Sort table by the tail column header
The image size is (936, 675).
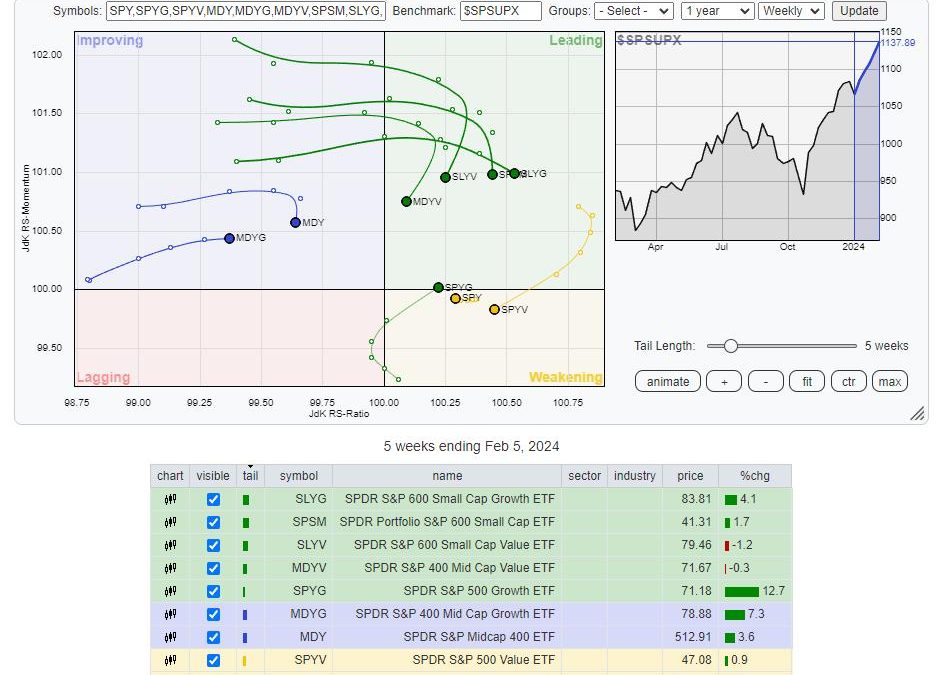(251, 476)
